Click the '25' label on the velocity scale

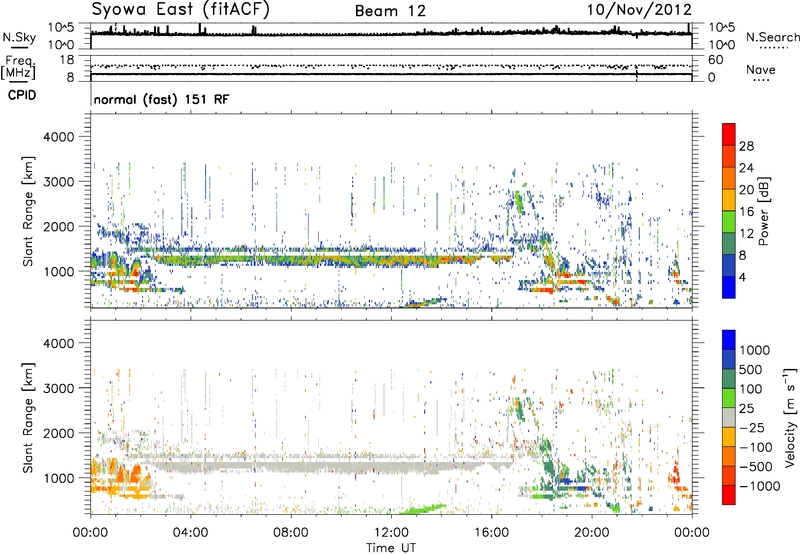click(x=746, y=409)
